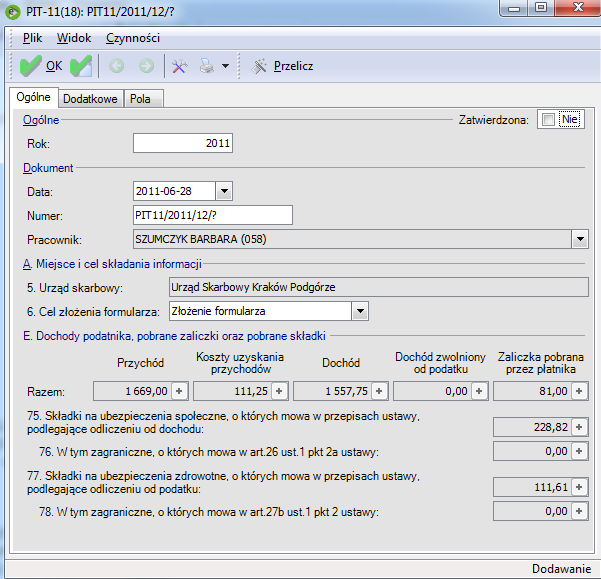Image resolution: width=601 pixels, height=579 pixels.
Task: Click the Przelicz recalculate button
Action: click(x=282, y=66)
